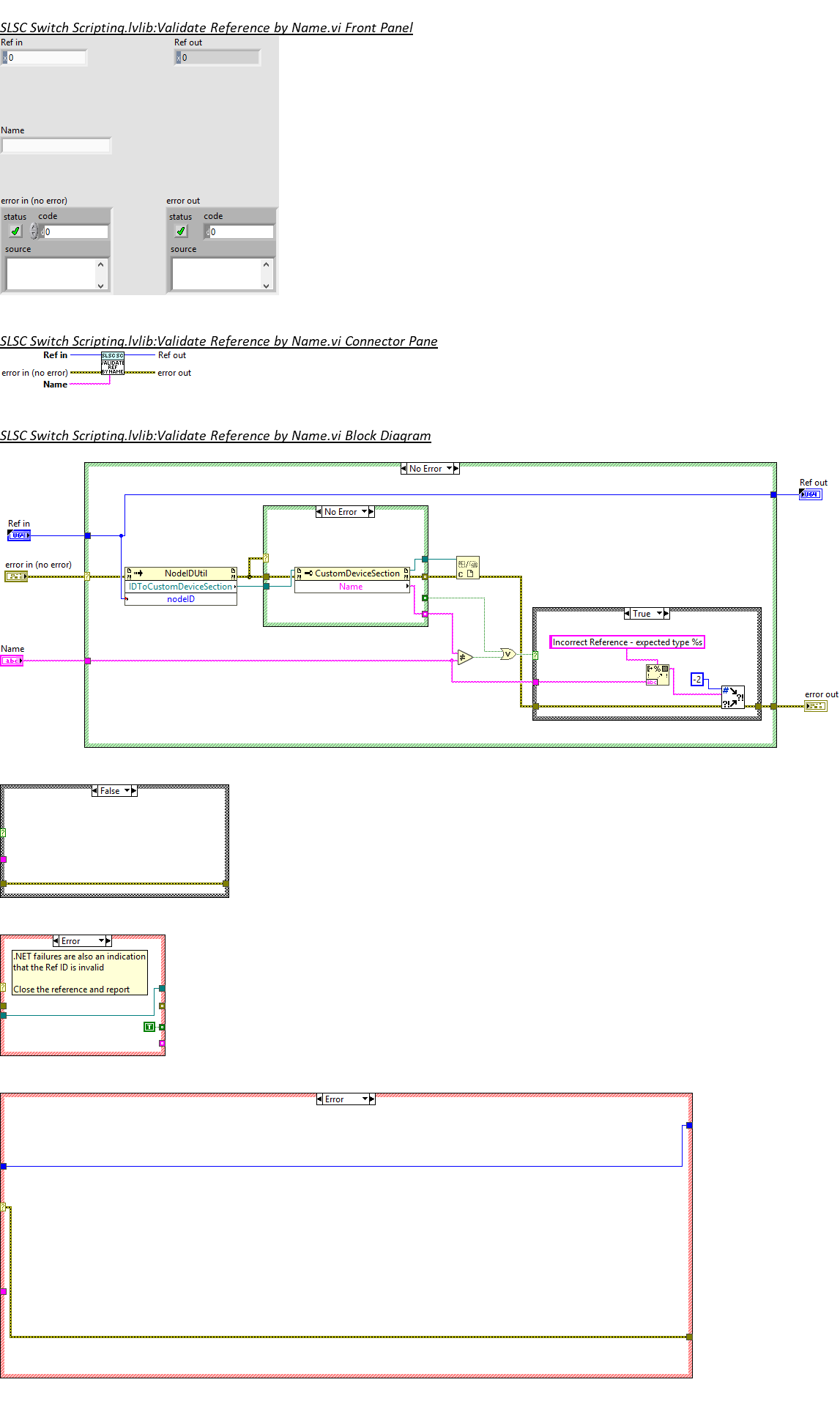Screen dimensions: 840x1415
Task: Open dropdown of Error case with .NET comment
Action: 102,941
